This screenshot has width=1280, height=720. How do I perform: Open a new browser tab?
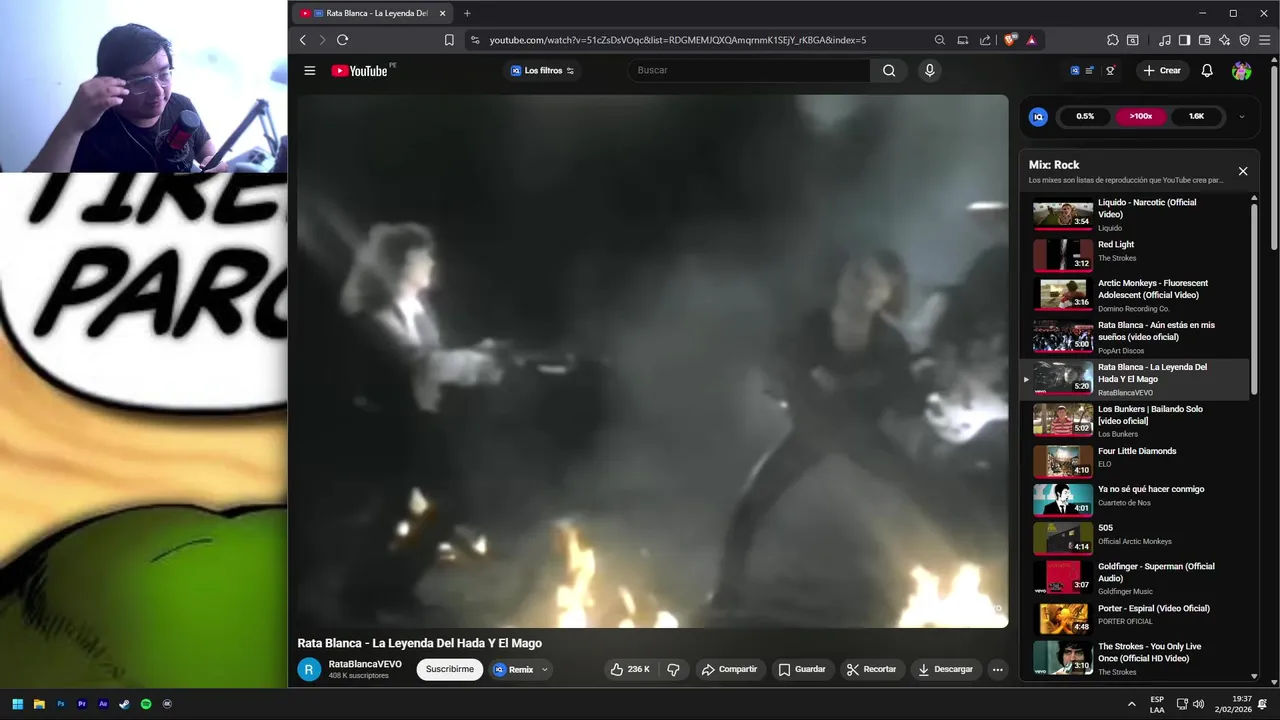click(x=467, y=13)
